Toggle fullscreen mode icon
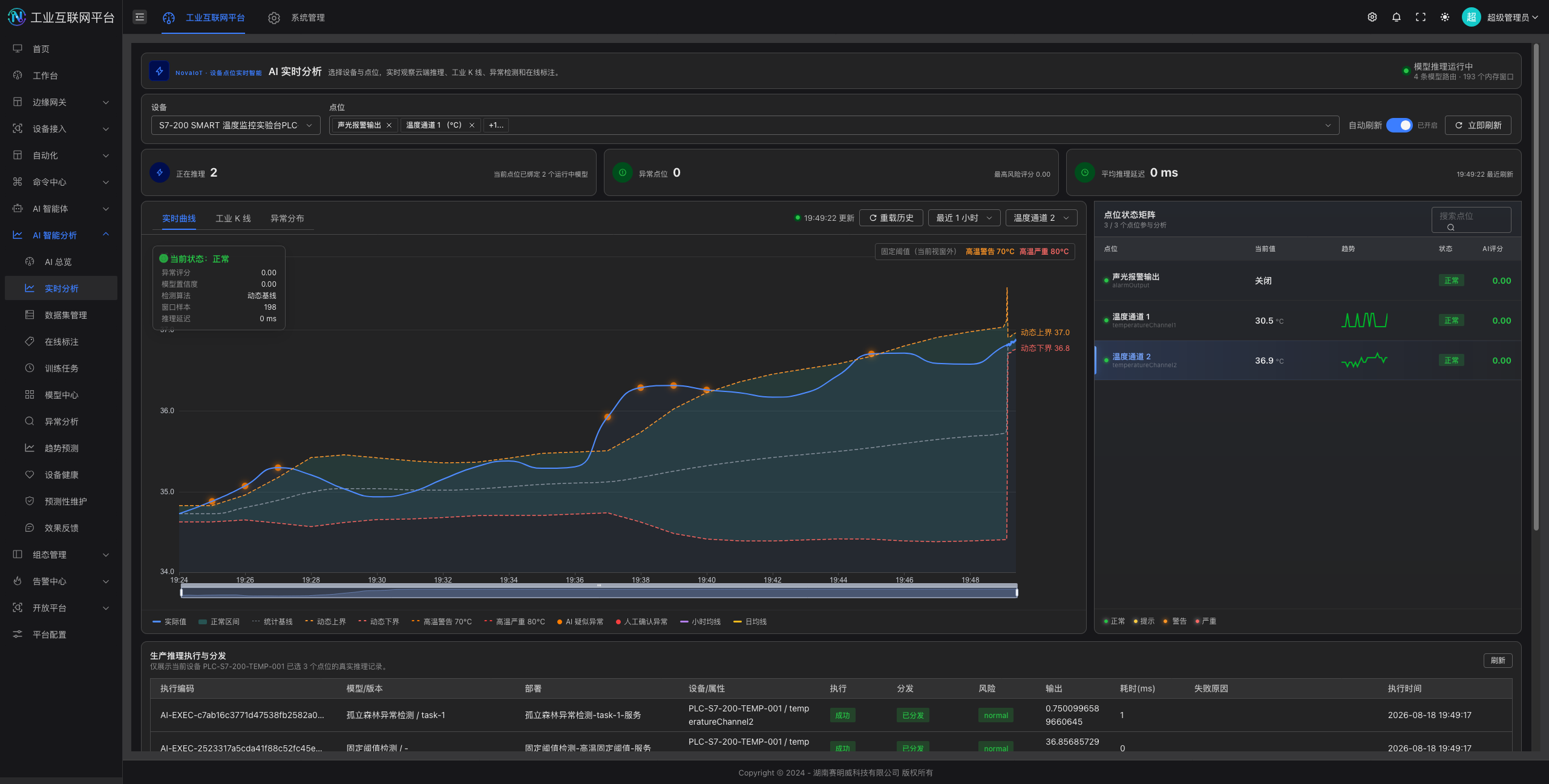 [x=1421, y=17]
